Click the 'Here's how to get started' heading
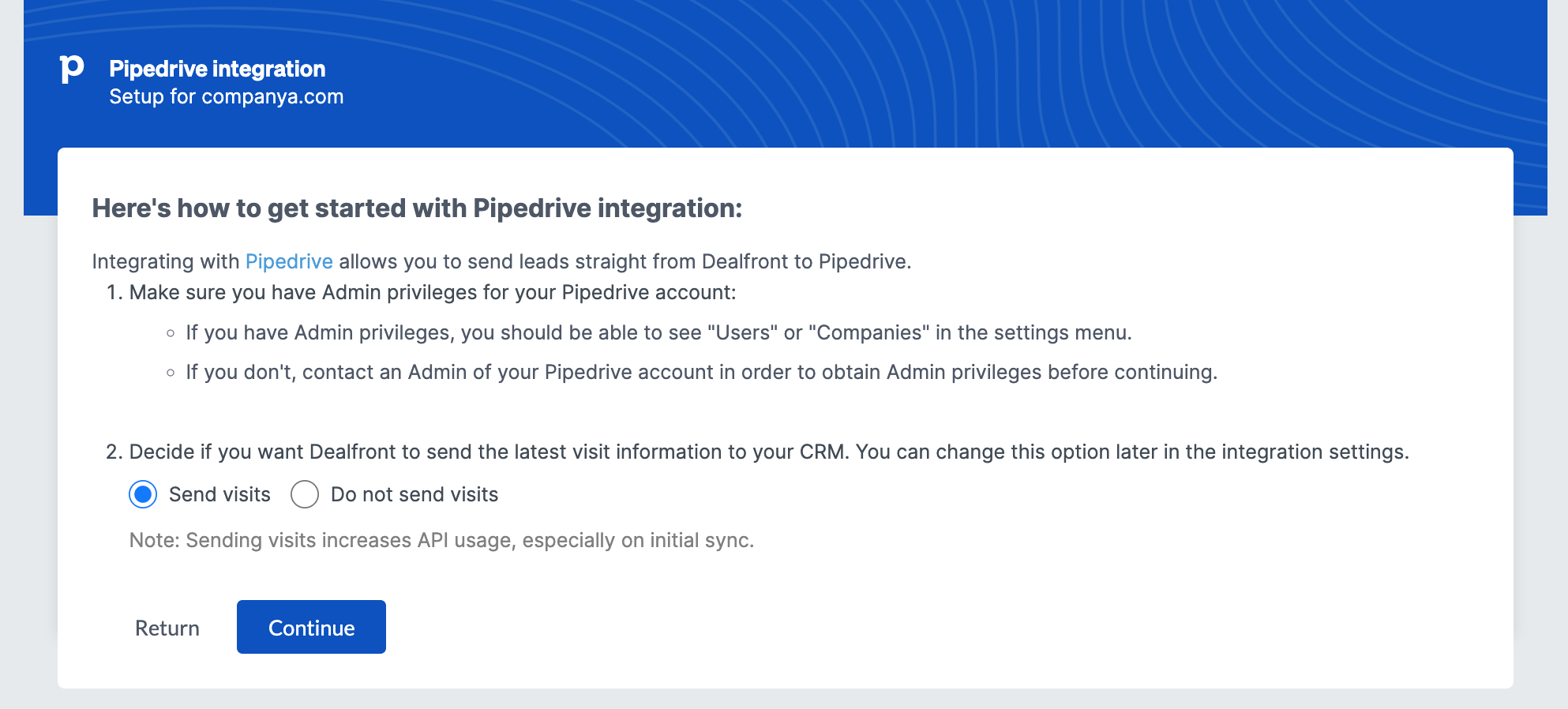The height and width of the screenshot is (709, 1568). coord(417,208)
